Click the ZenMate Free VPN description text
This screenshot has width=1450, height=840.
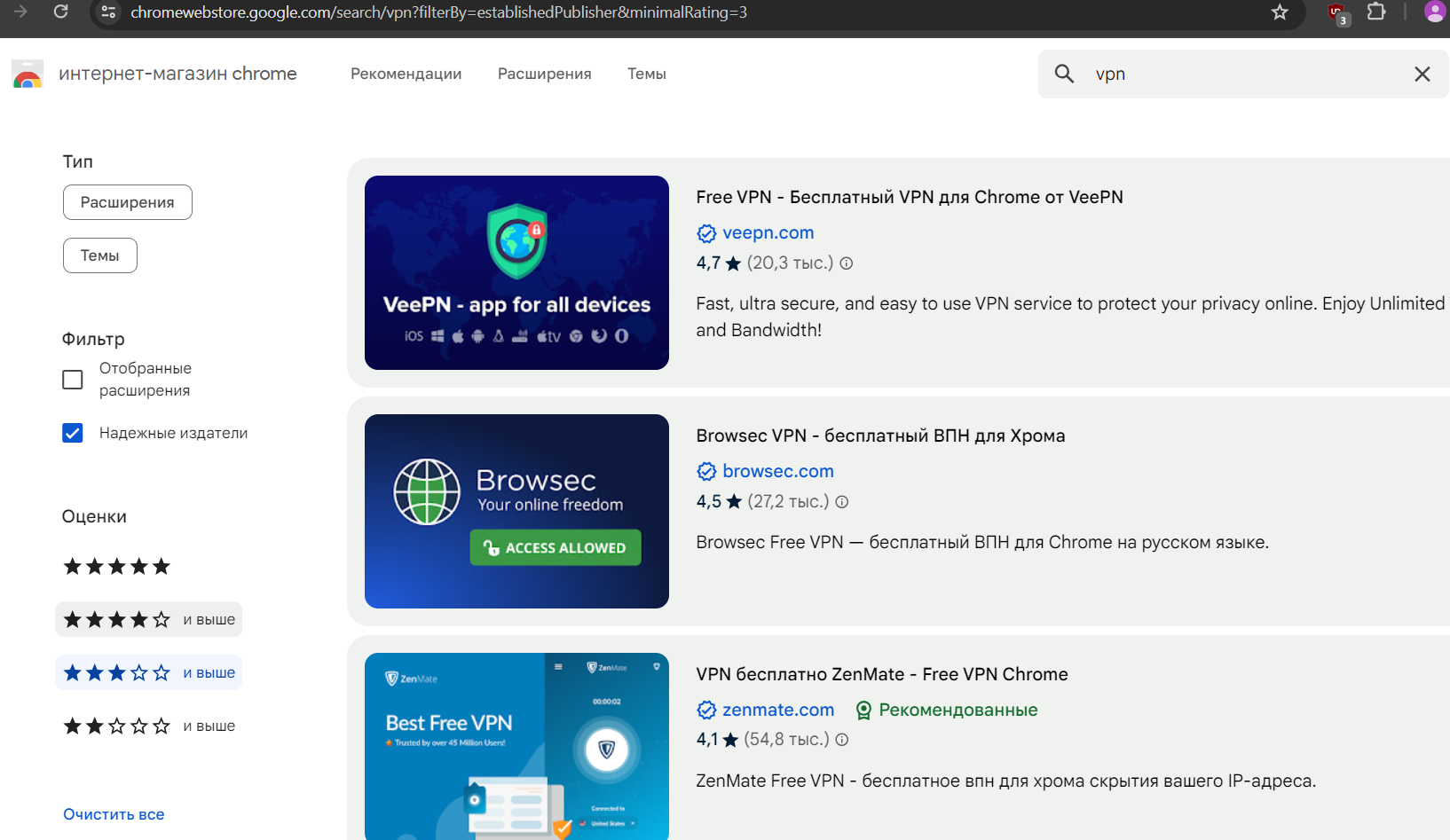[x=1006, y=781]
